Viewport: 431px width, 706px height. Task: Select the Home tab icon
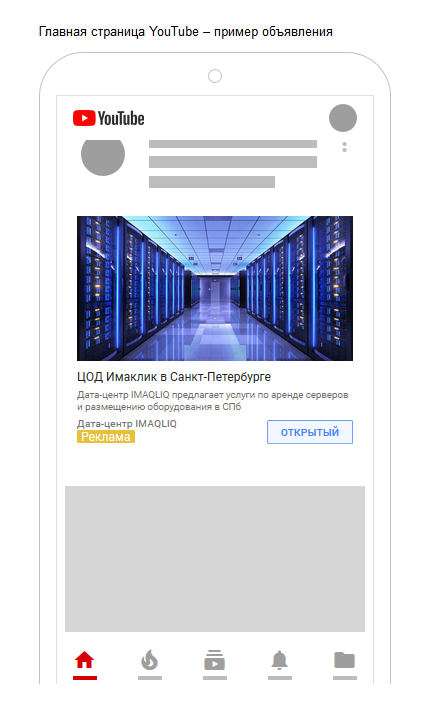point(85,661)
